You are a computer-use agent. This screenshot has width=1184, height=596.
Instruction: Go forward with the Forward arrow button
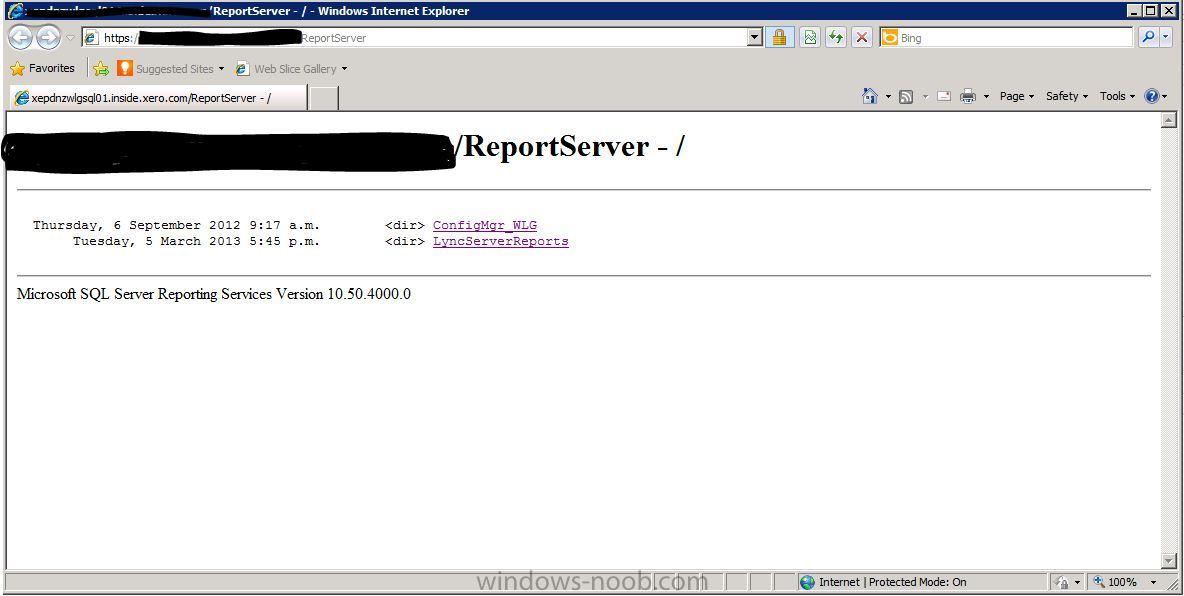click(x=48, y=37)
